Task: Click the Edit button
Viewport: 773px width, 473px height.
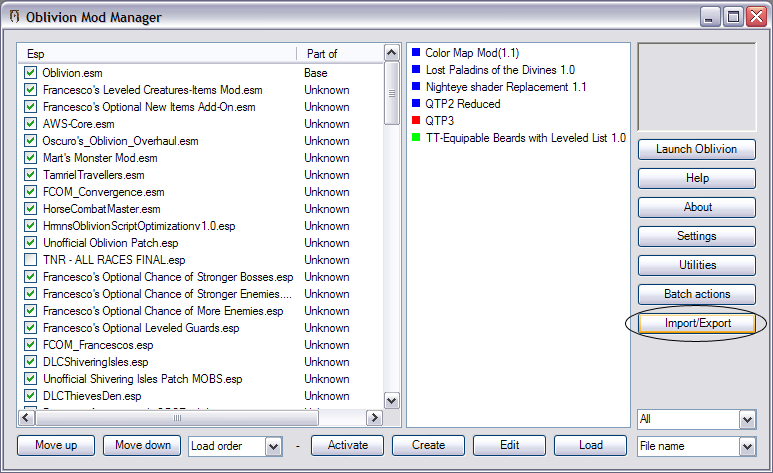Action: point(509,445)
